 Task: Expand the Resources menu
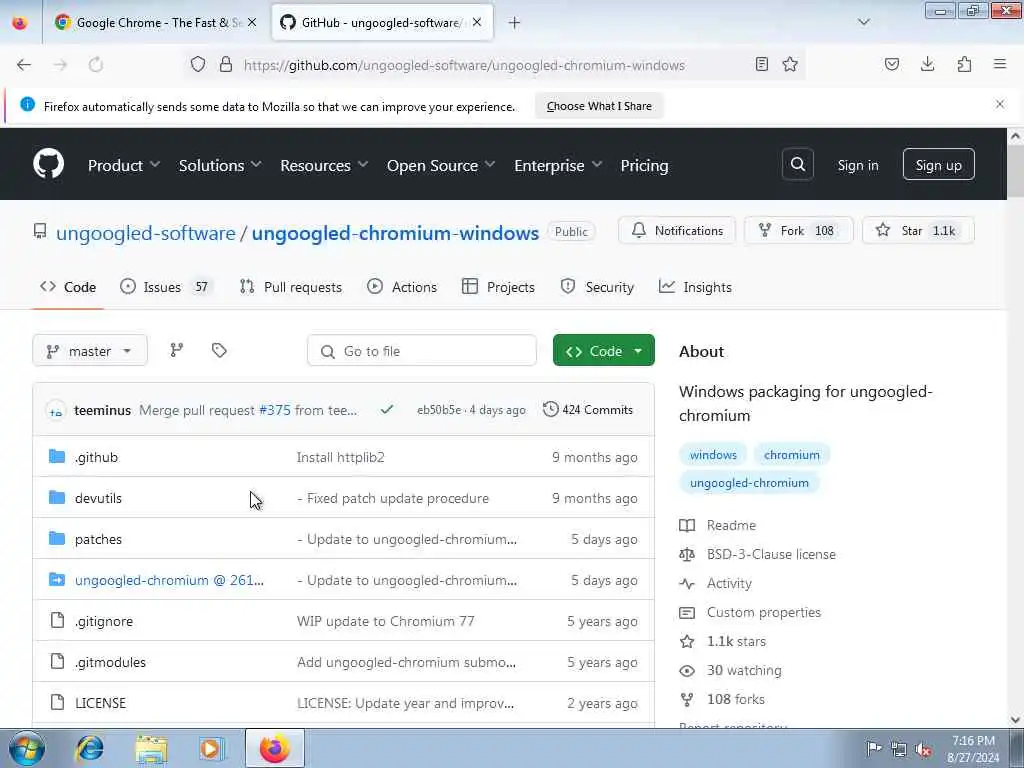coord(325,165)
